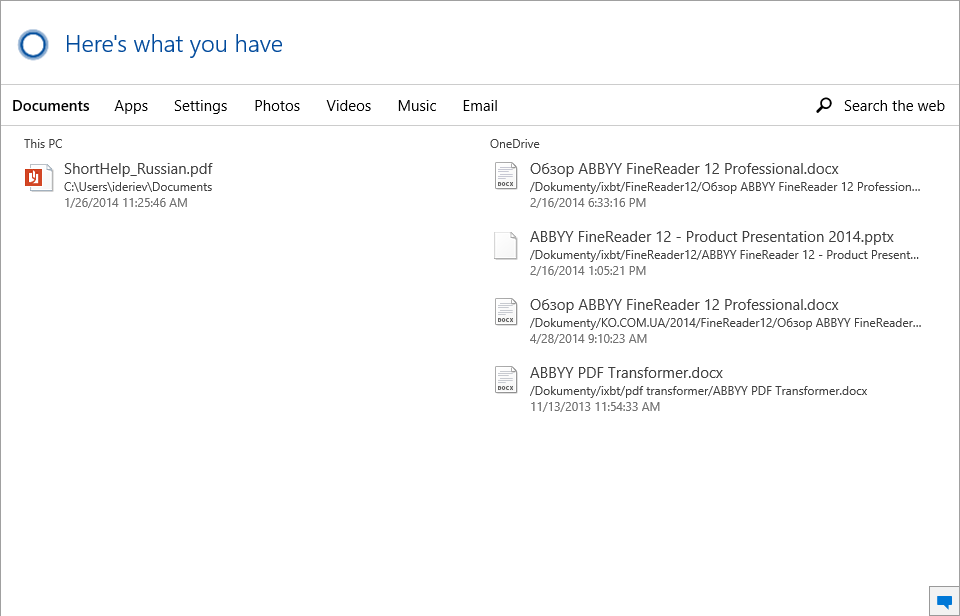The height and width of the screenshot is (616, 960).
Task: Open ABBYY PDF Transformer.docx title
Action: (626, 373)
